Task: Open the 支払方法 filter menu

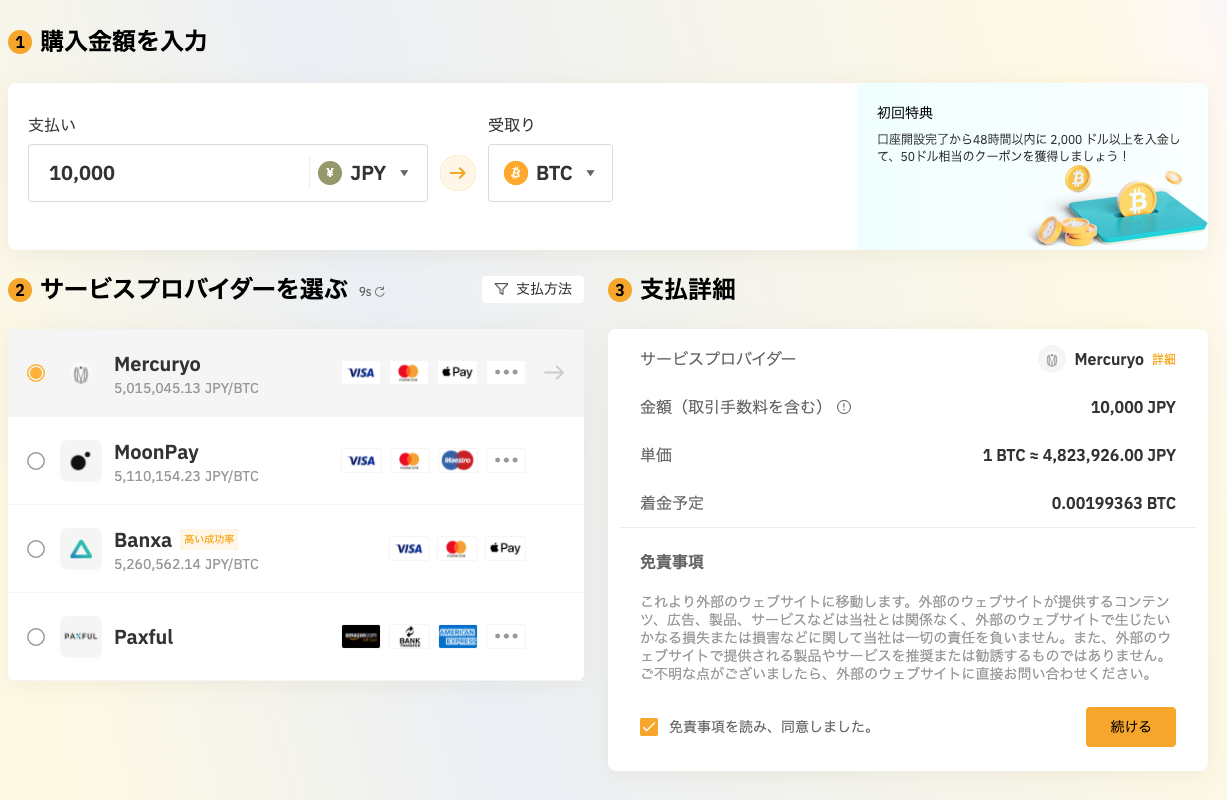Action: 533,289
